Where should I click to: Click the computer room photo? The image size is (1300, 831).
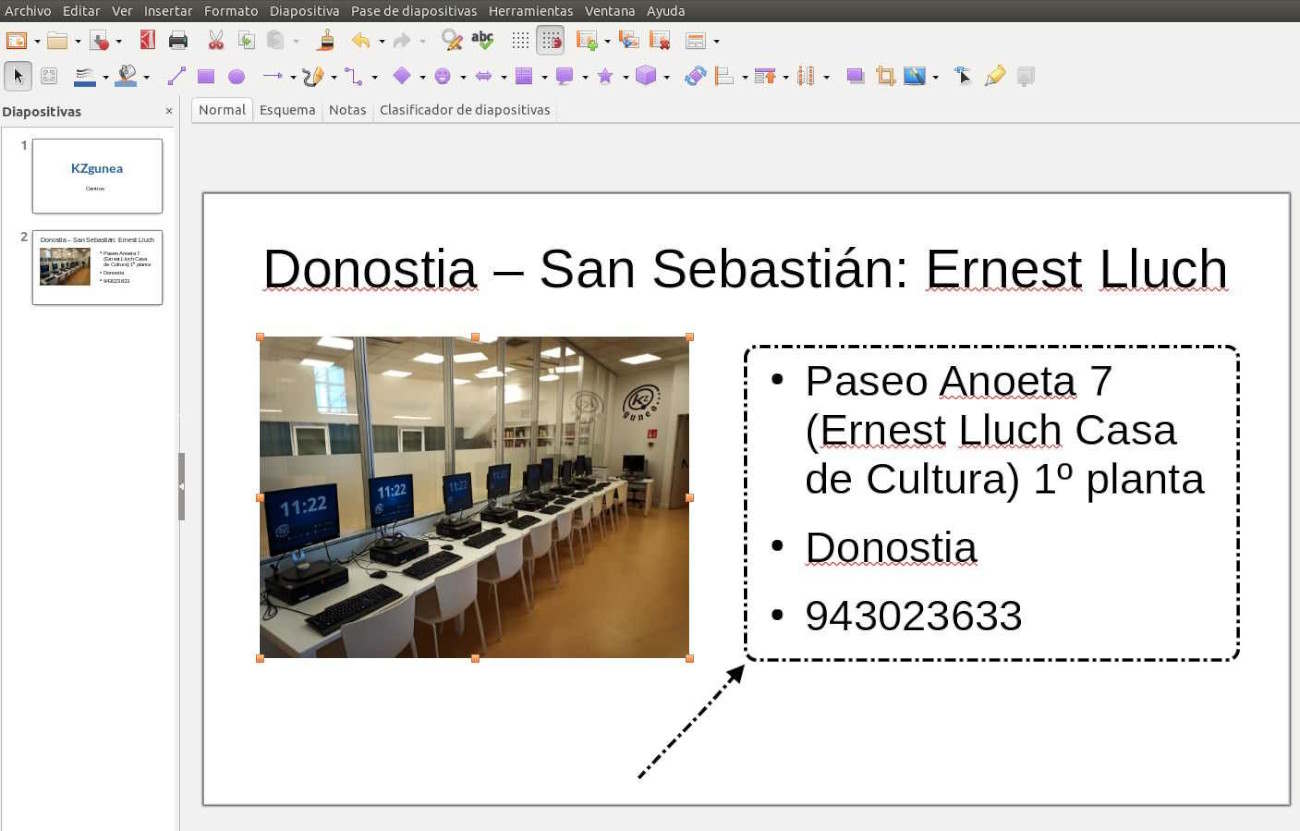point(475,497)
